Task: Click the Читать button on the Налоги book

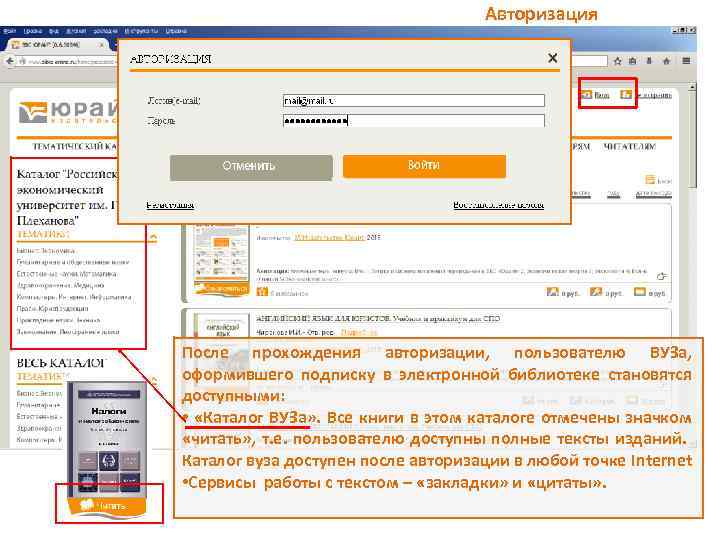Action: click(x=107, y=506)
